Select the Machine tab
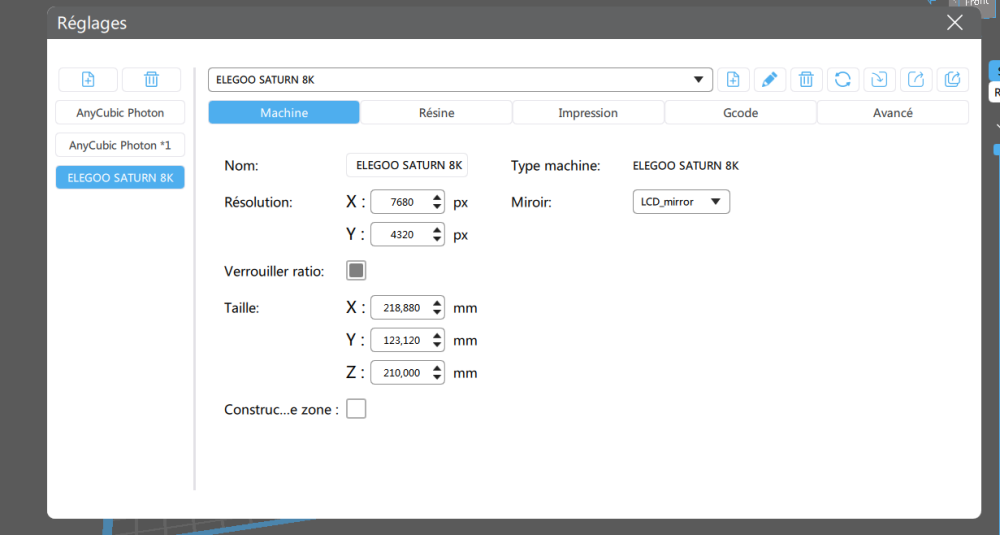The image size is (1000, 535). (x=284, y=112)
